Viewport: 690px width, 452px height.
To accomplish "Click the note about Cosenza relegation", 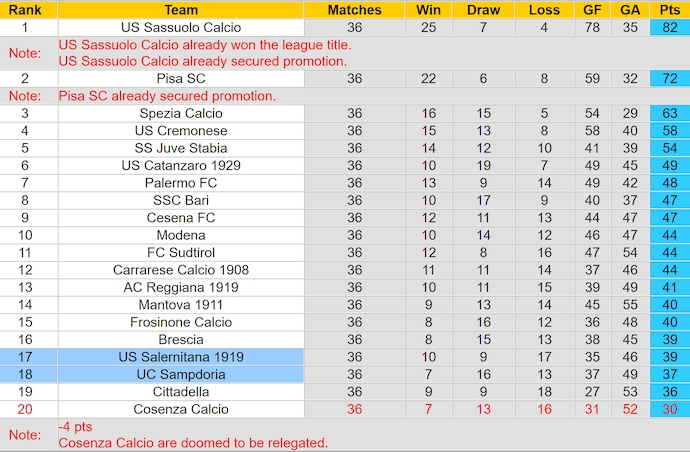I will (x=193, y=443).
